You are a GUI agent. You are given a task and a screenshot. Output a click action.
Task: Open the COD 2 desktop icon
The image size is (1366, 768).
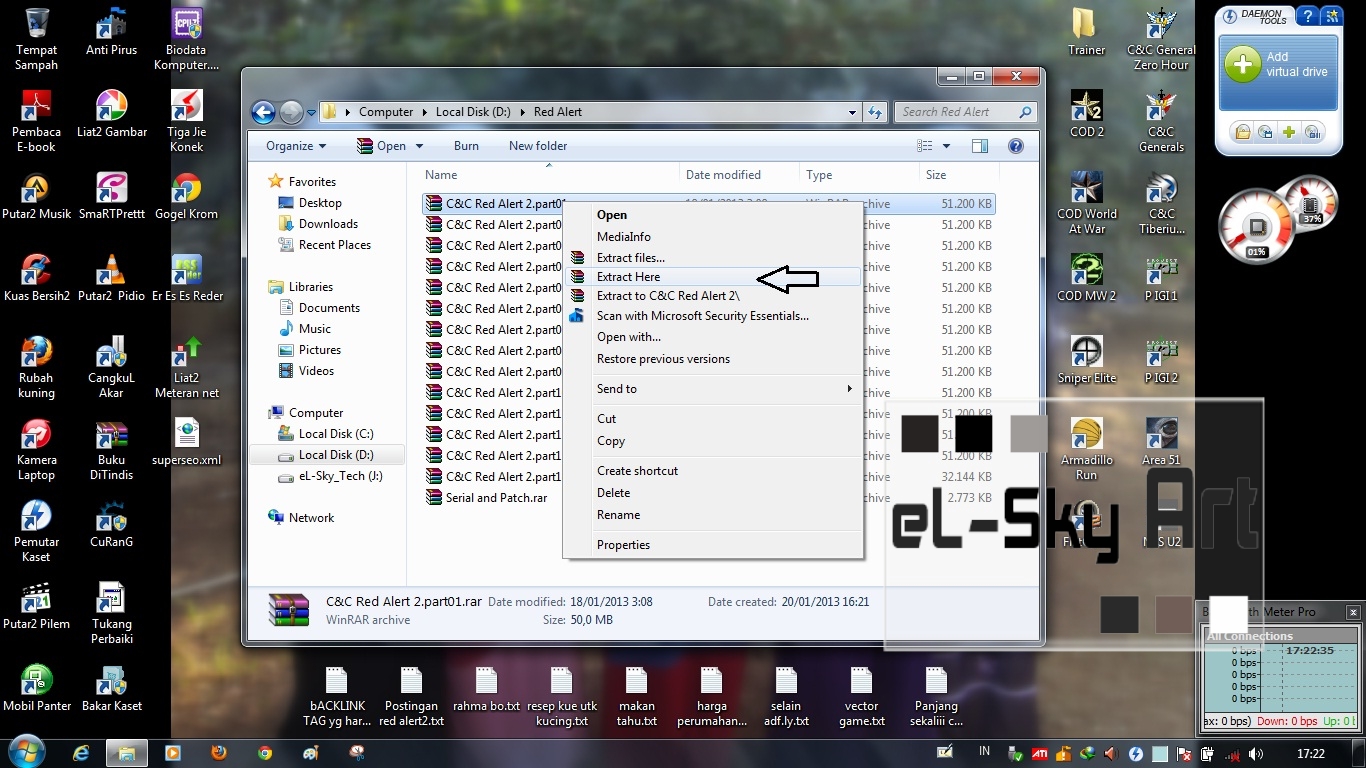(x=1087, y=113)
